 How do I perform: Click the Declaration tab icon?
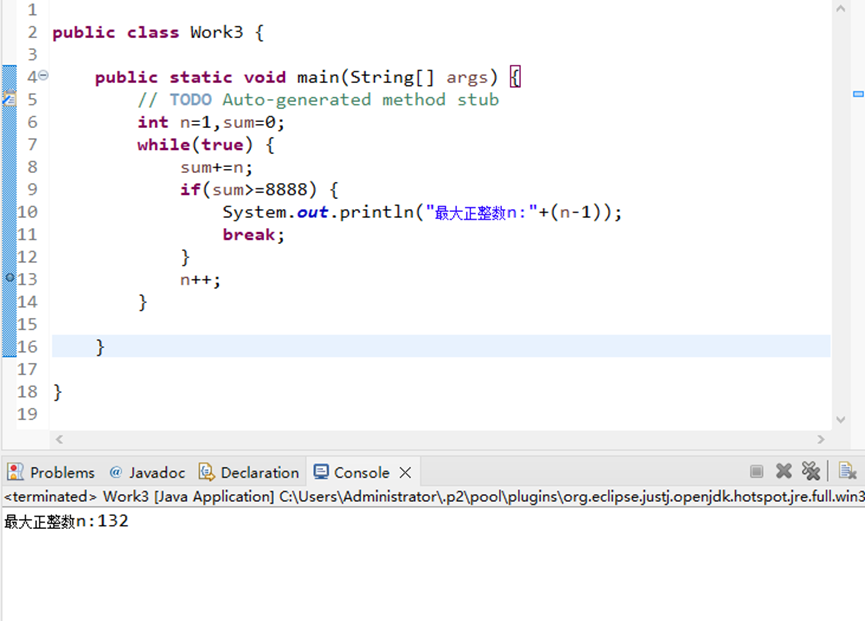point(206,471)
